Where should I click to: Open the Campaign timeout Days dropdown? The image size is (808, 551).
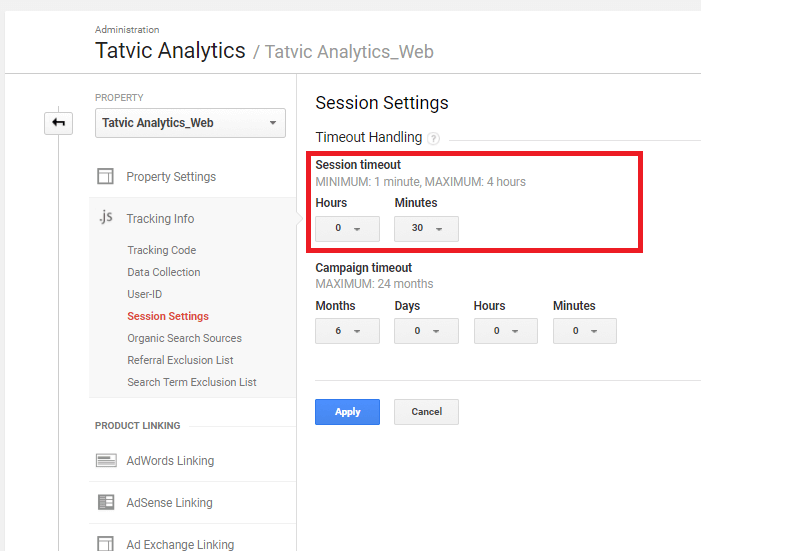pos(426,331)
